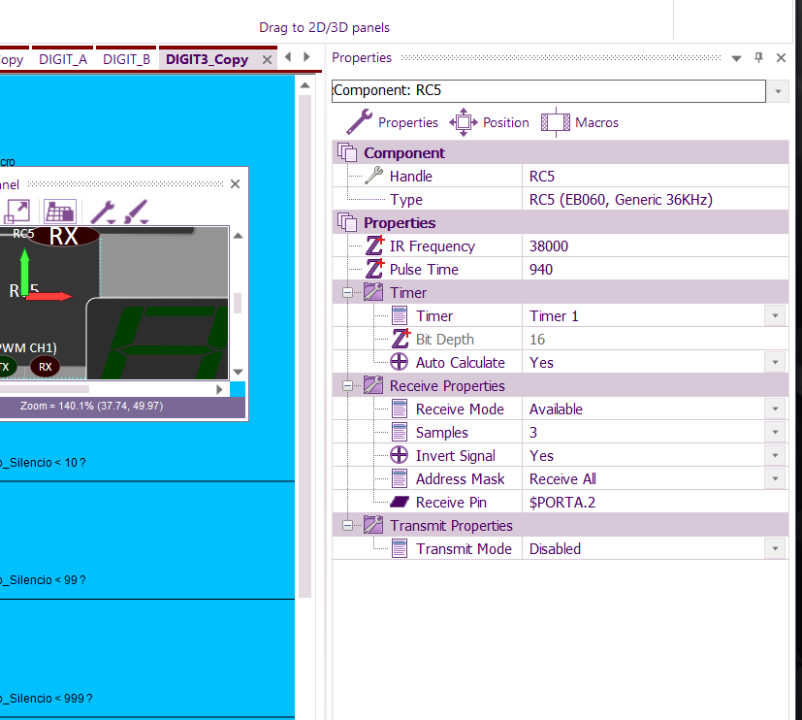Viewport: 802px width, 720px height.
Task: Open the DIGIT_B tab
Action: click(x=126, y=59)
